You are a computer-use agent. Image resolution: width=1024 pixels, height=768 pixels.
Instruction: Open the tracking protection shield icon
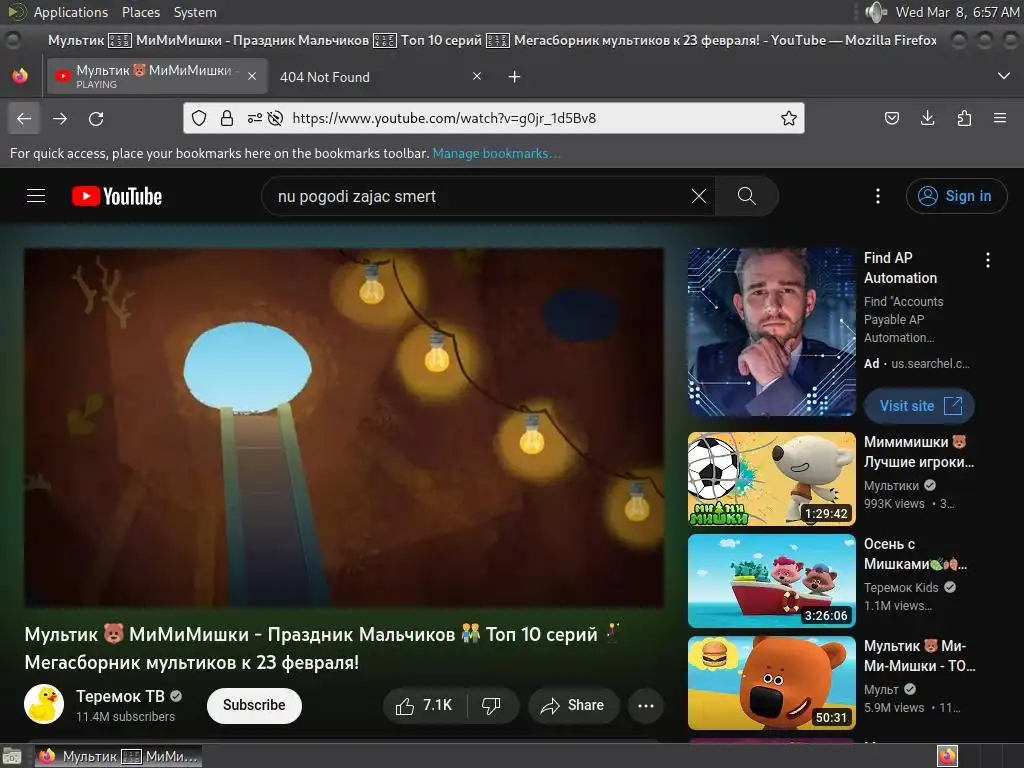pos(199,118)
